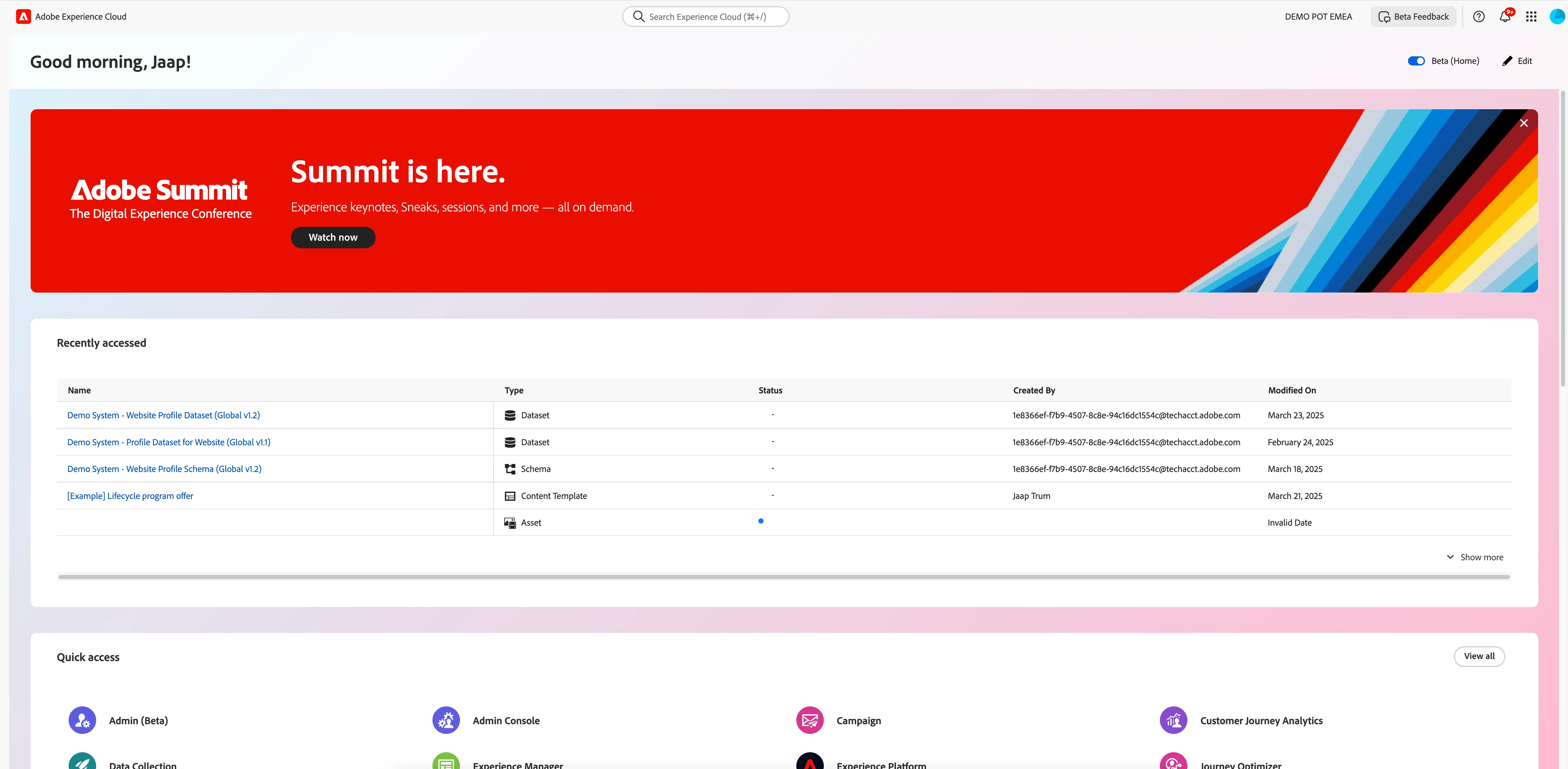Image resolution: width=1568 pixels, height=769 pixels.
Task: Toggle the Beta (Home) switch
Action: (x=1416, y=61)
